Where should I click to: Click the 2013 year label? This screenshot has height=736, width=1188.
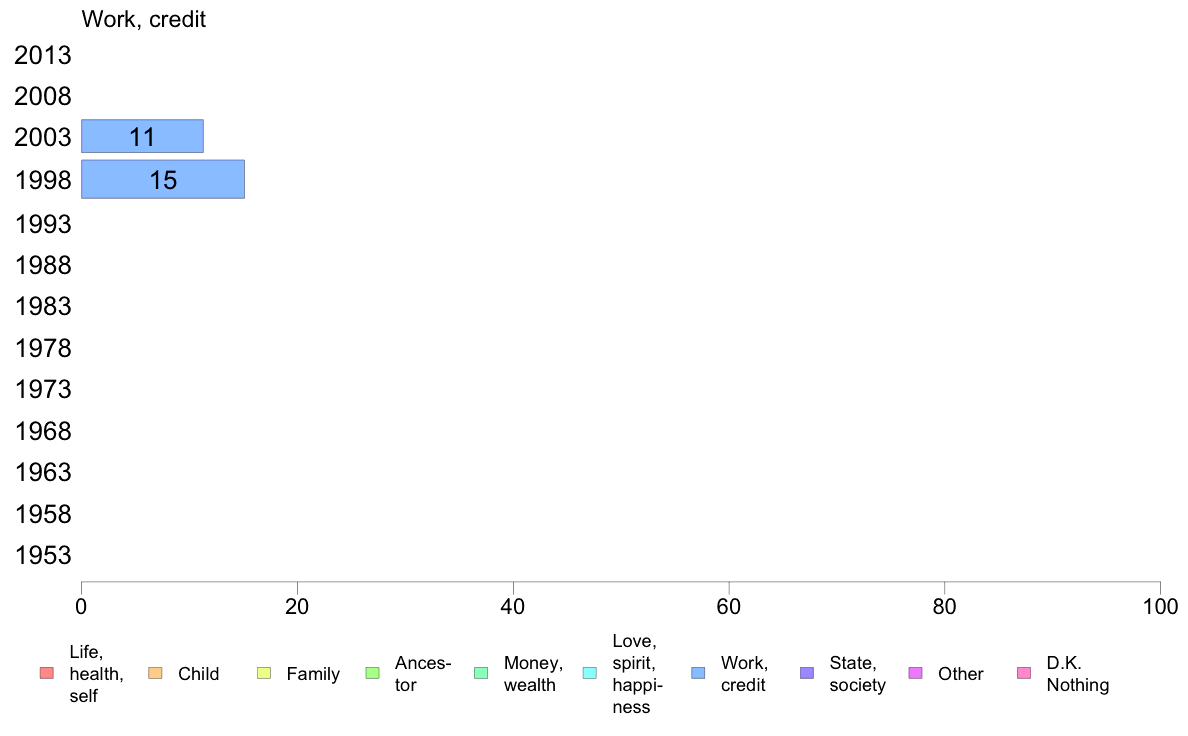coord(43,55)
